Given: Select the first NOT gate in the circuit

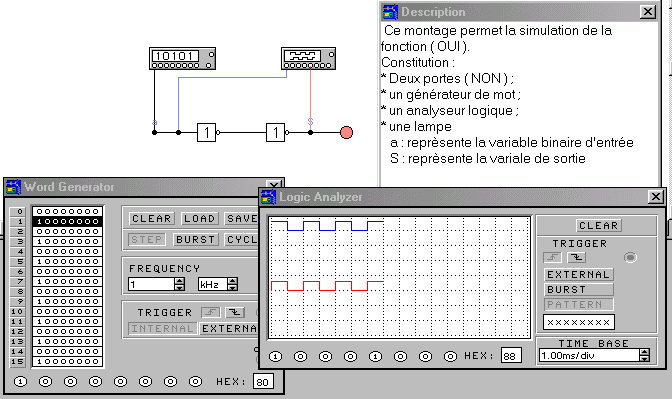Looking at the screenshot, I should click(208, 132).
